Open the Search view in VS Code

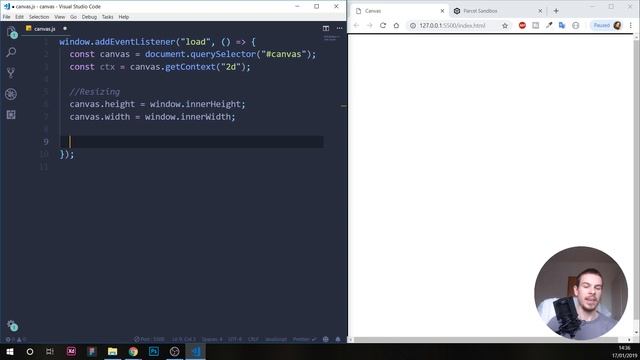(11, 52)
